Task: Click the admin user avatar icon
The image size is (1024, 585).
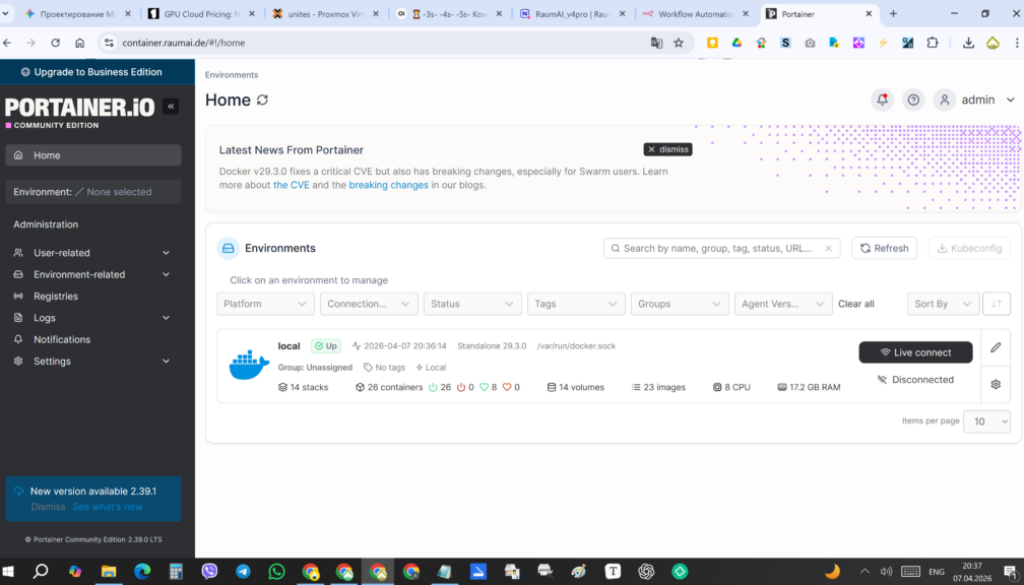Action: 944,100
